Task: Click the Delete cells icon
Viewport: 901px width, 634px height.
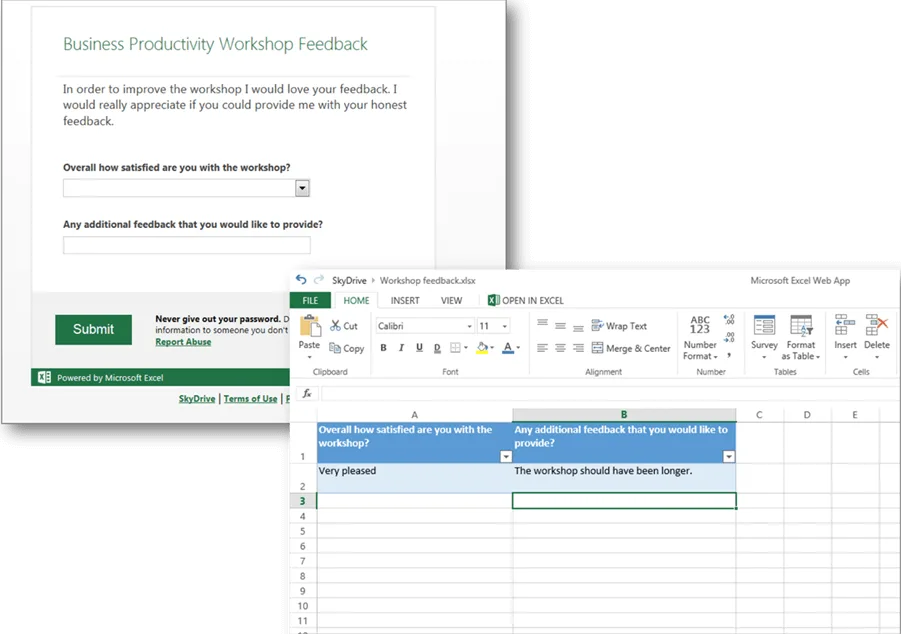Action: click(x=876, y=327)
